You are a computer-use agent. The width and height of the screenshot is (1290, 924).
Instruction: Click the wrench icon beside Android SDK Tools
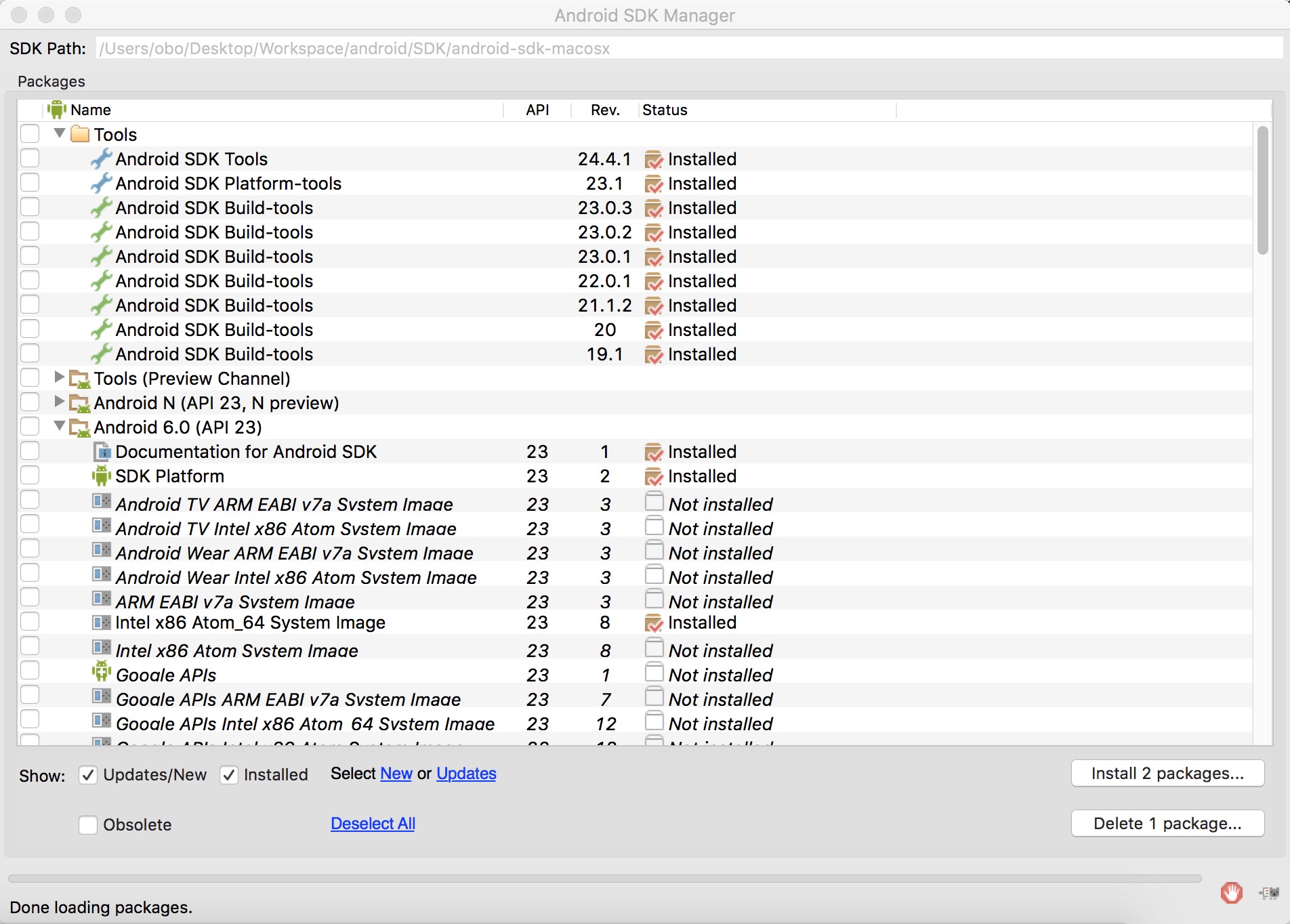click(102, 159)
